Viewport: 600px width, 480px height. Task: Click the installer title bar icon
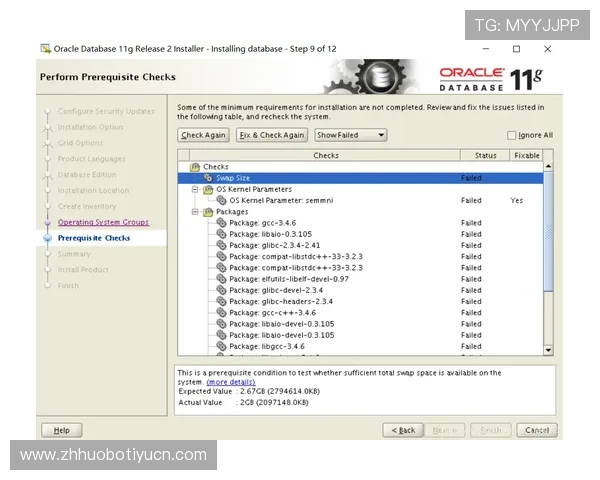click(x=46, y=49)
